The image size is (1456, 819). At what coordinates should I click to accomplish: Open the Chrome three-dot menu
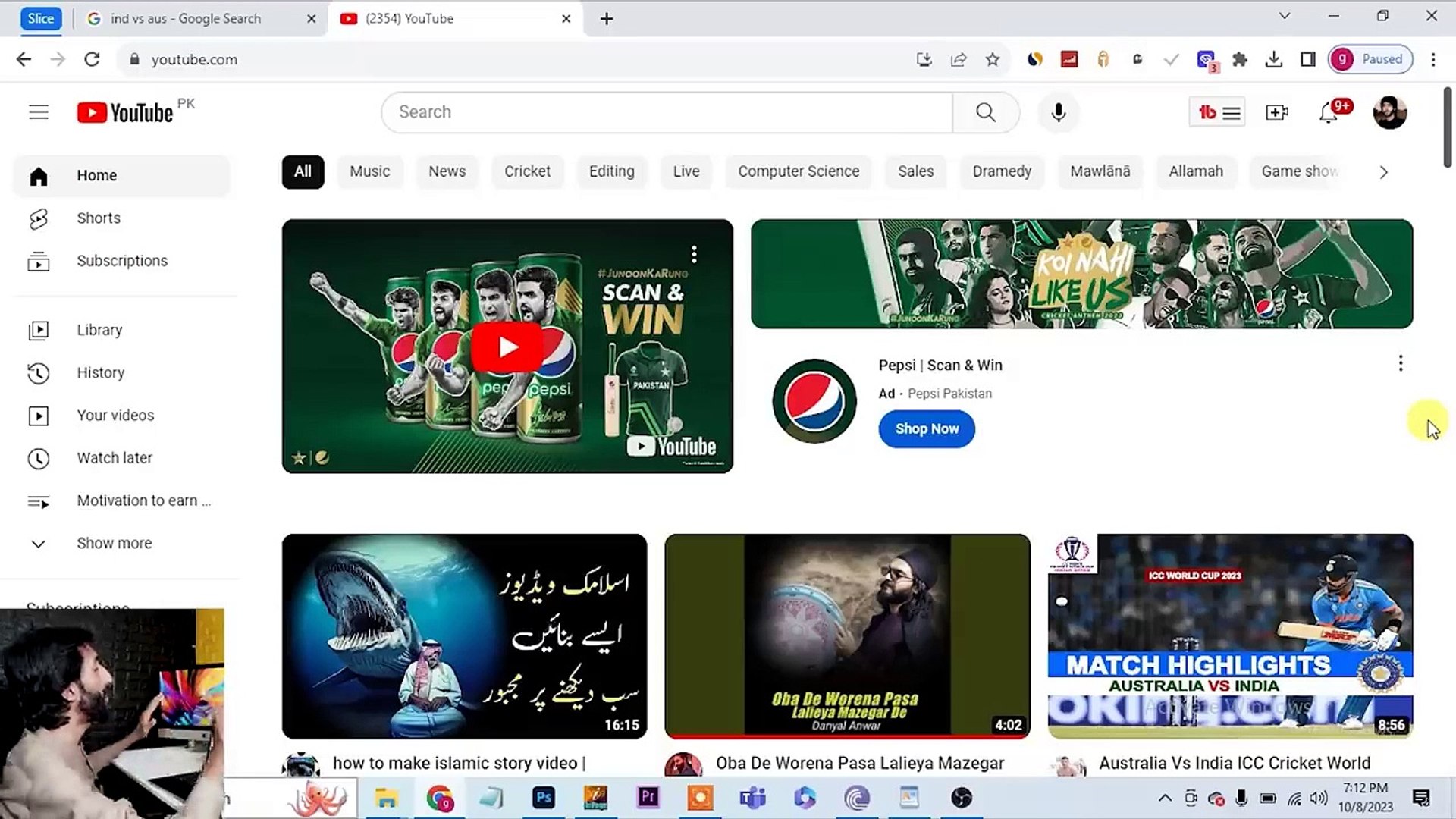click(1433, 59)
